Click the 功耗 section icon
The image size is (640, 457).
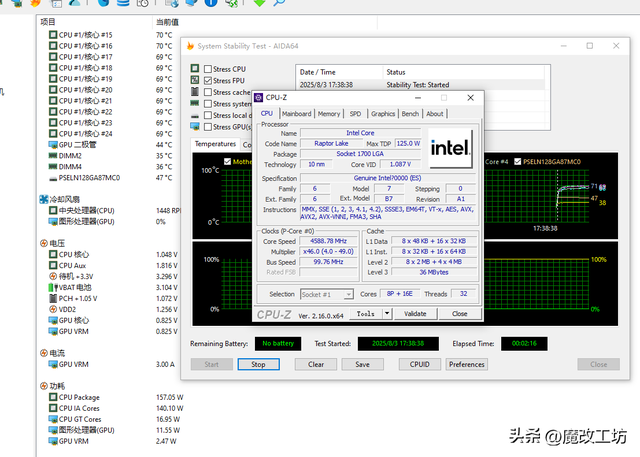pos(44,386)
